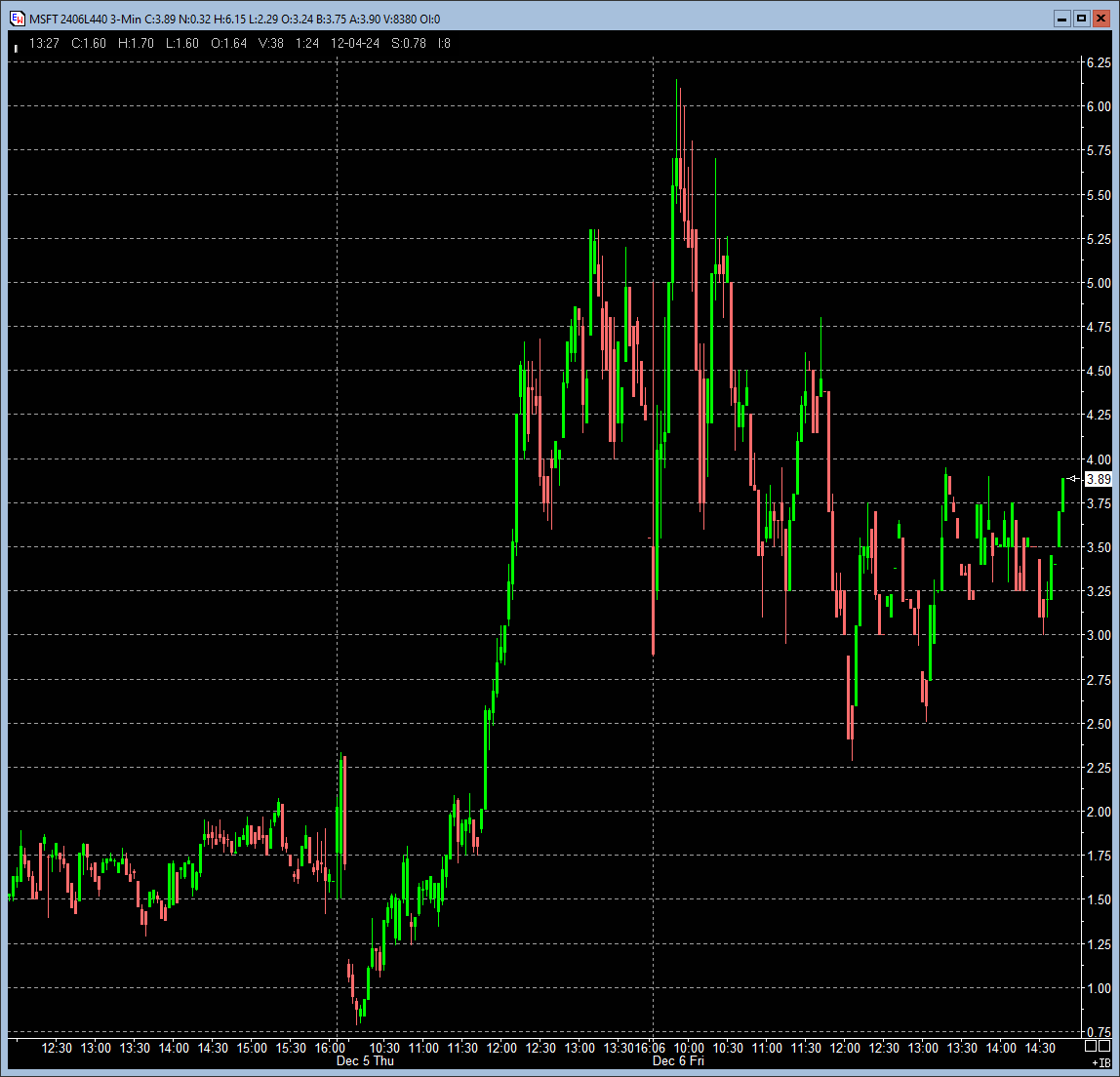Click the 4.00 price axis label
The image size is (1120, 1077).
(1099, 459)
